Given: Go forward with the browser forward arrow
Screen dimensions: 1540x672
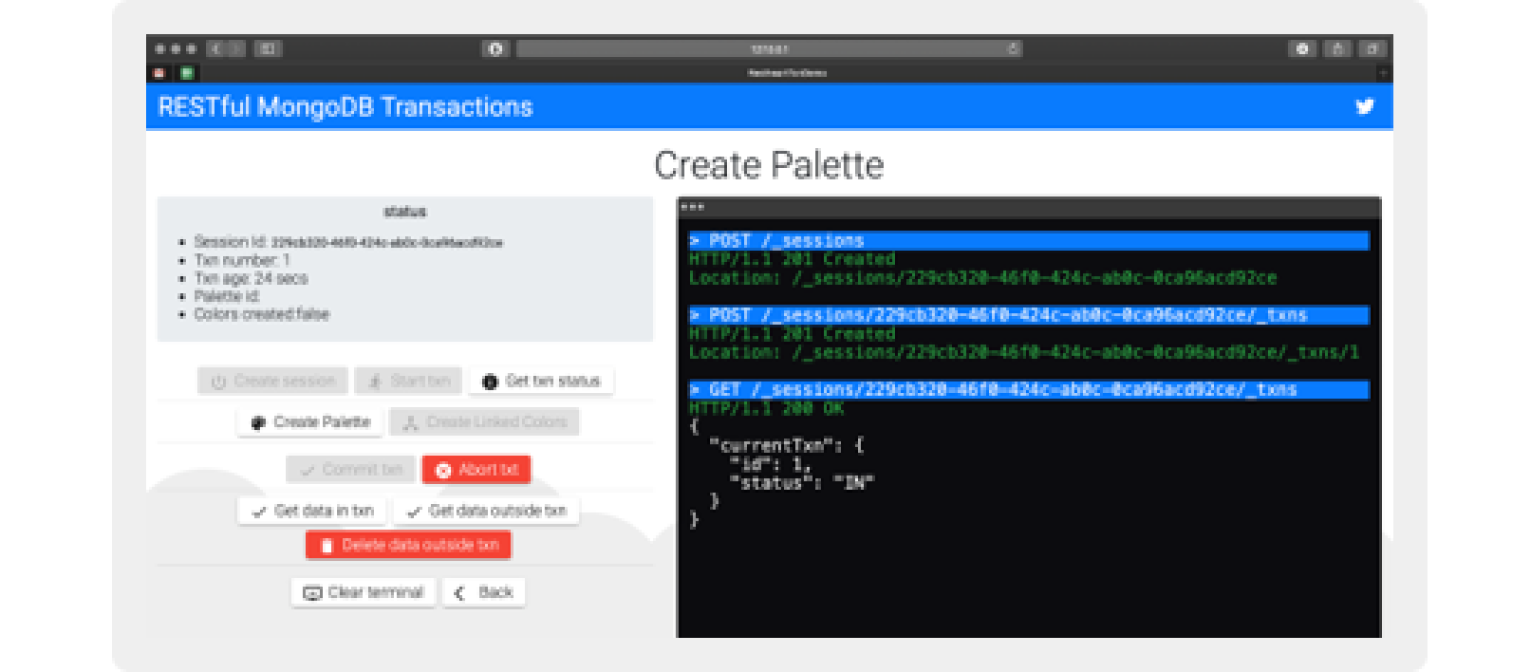Looking at the screenshot, I should tap(236, 48).
